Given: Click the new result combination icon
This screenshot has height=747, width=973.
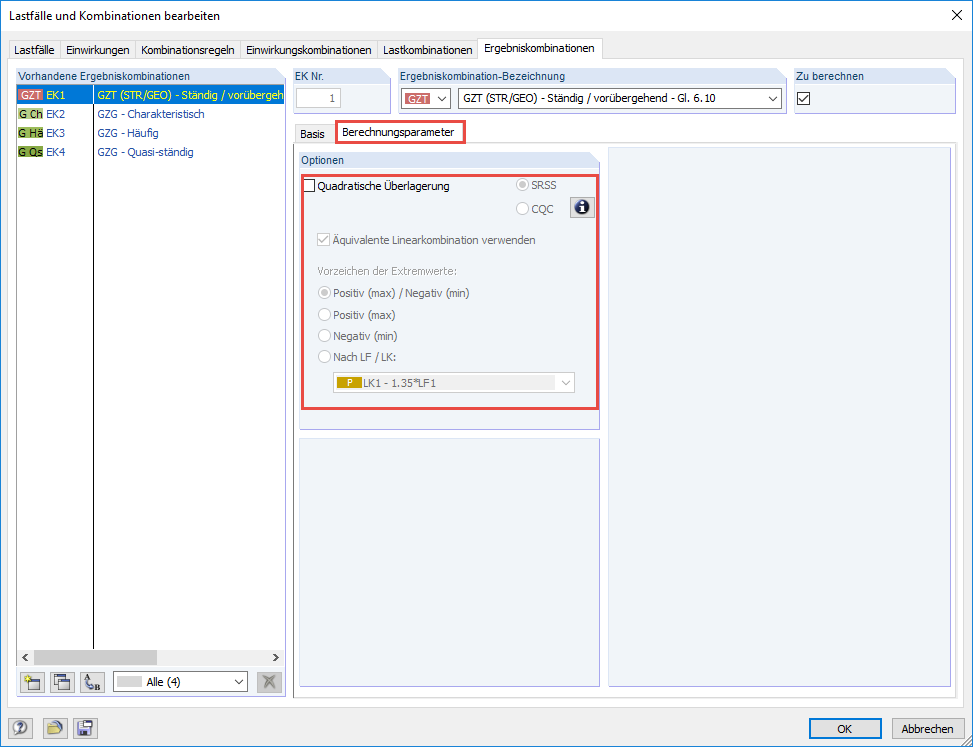Looking at the screenshot, I should 32,682.
